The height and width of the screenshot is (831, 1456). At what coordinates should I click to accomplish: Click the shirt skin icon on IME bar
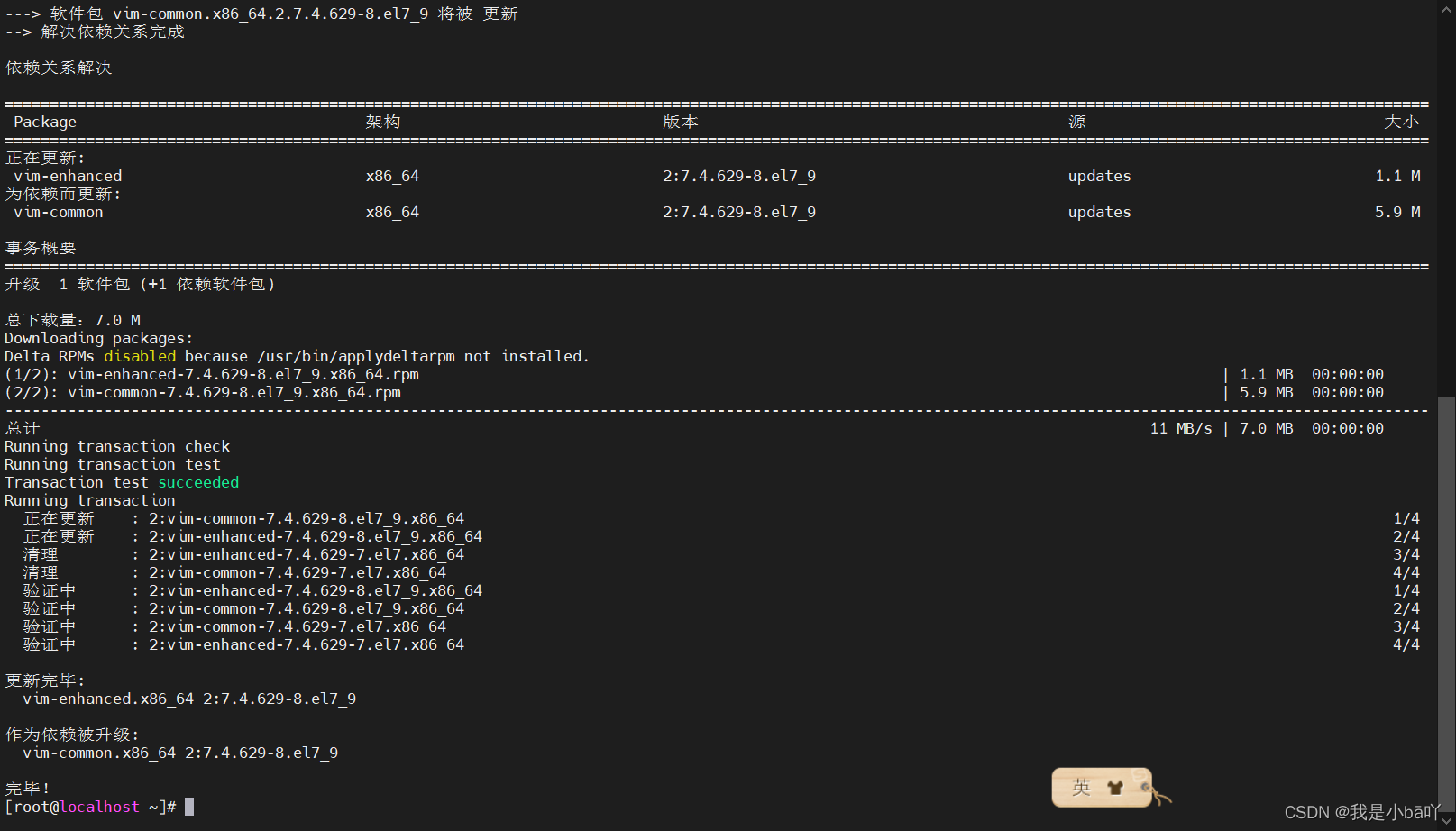[1115, 788]
